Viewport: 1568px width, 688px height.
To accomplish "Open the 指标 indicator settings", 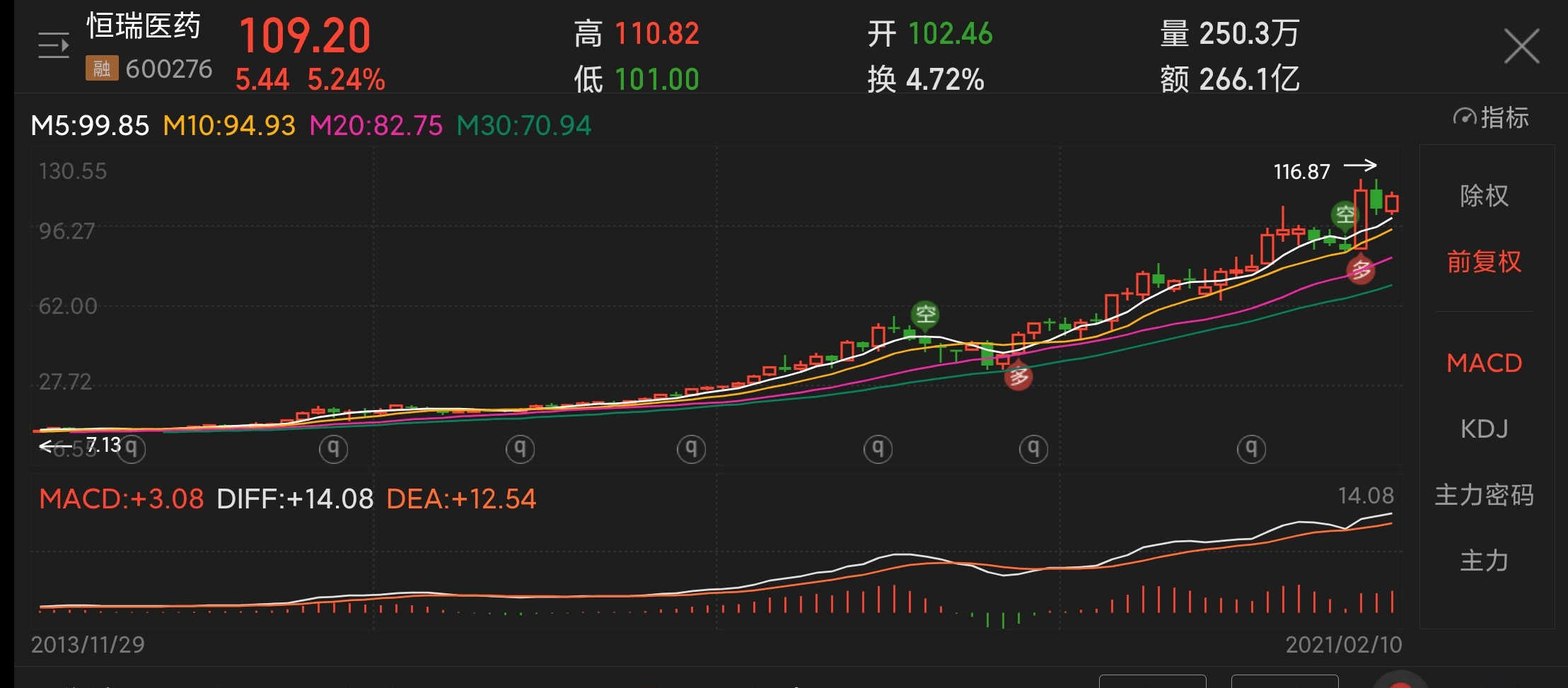I will pos(1491,117).
